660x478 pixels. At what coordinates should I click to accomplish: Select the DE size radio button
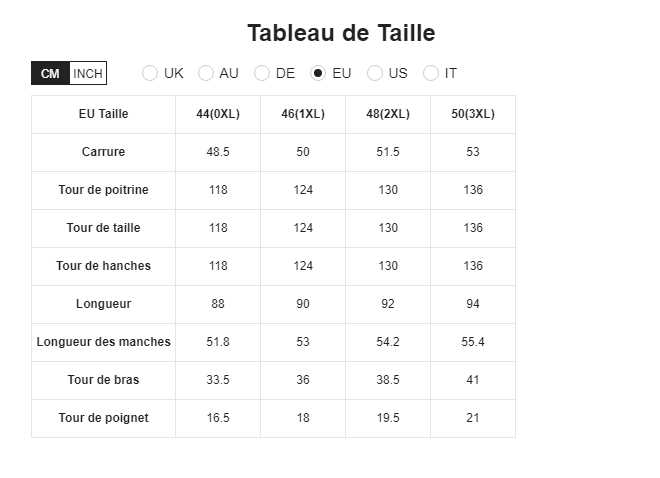pyautogui.click(x=262, y=73)
